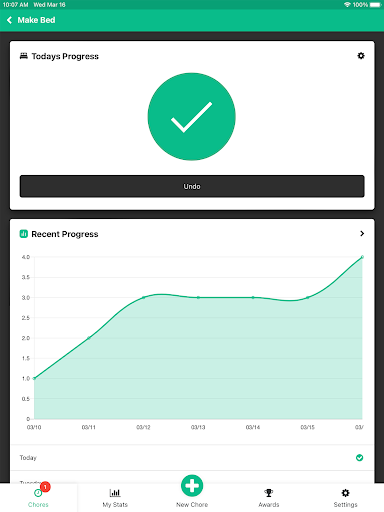Switch to the My Stats tab
Screen dimensions: 384x512
coord(115,498)
